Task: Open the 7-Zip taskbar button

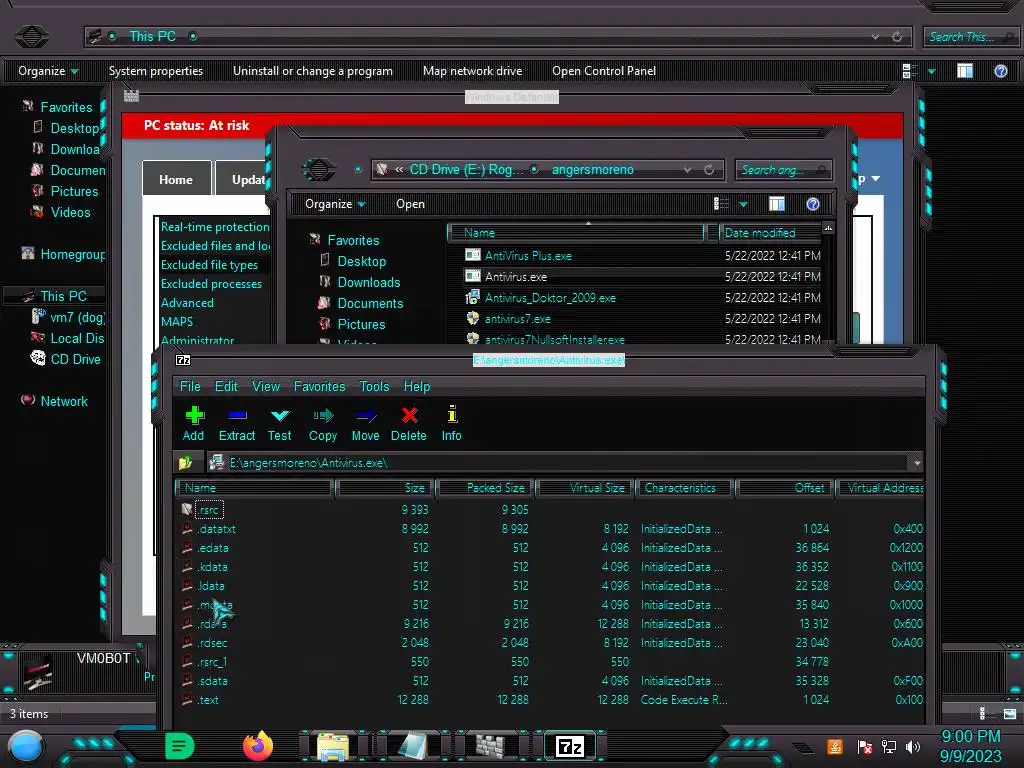Action: tap(569, 746)
